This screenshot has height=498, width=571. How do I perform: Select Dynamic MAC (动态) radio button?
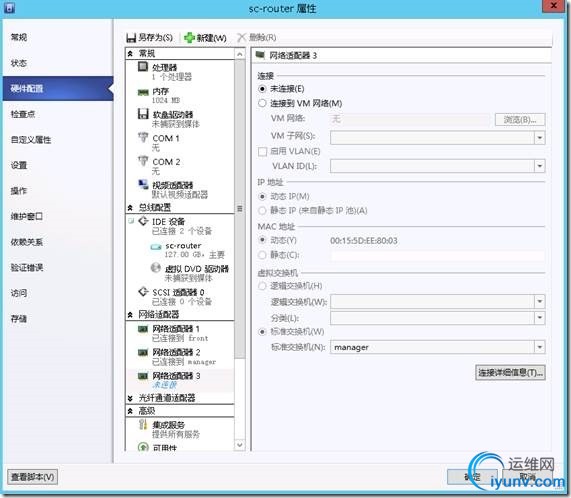262,240
